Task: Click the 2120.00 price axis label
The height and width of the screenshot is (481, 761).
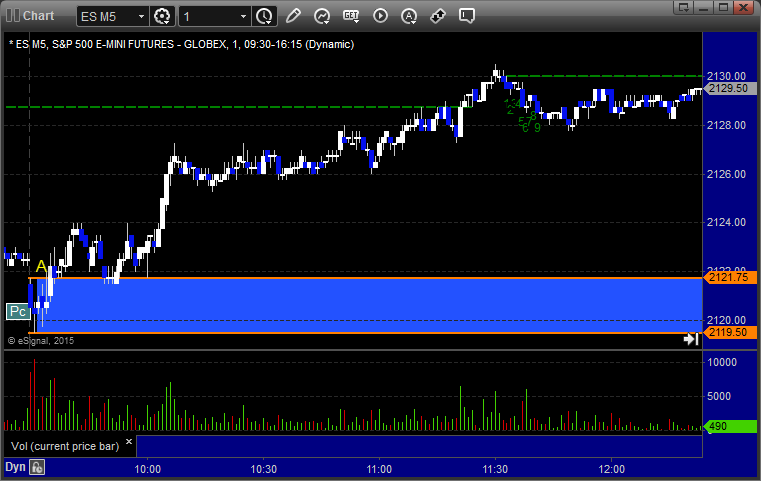Action: tap(726, 320)
